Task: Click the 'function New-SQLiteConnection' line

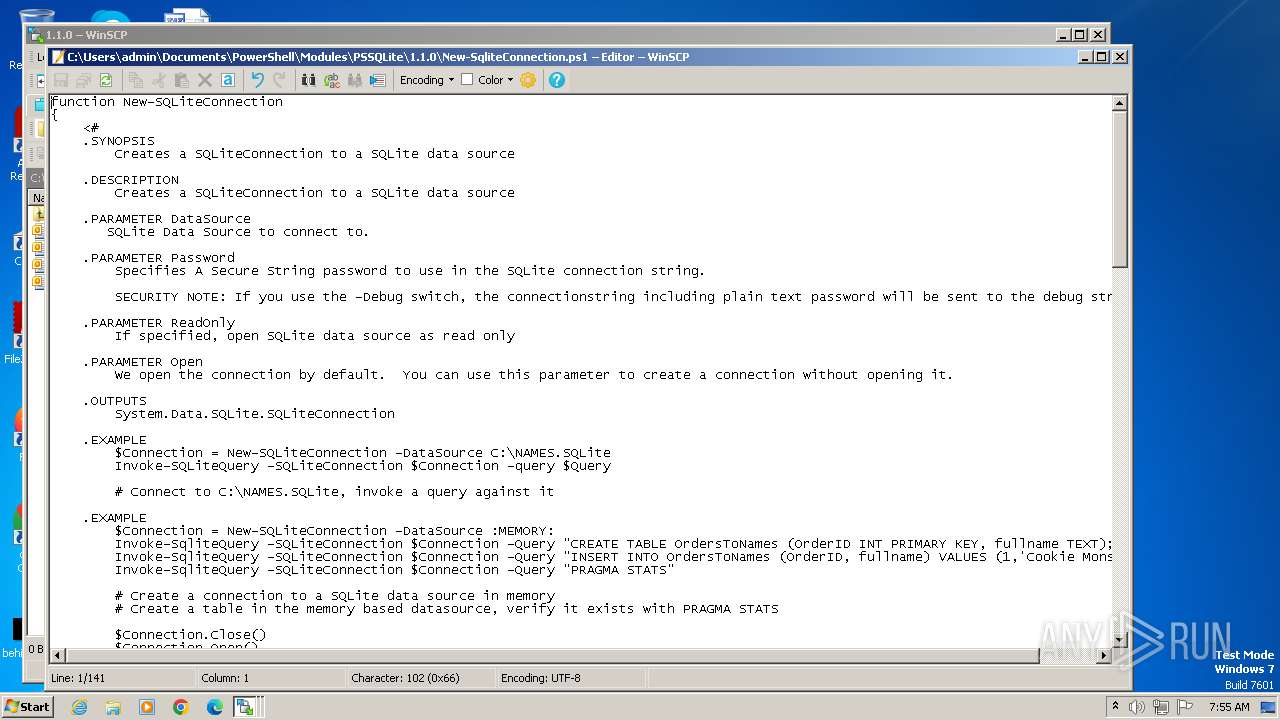Action: pos(167,102)
